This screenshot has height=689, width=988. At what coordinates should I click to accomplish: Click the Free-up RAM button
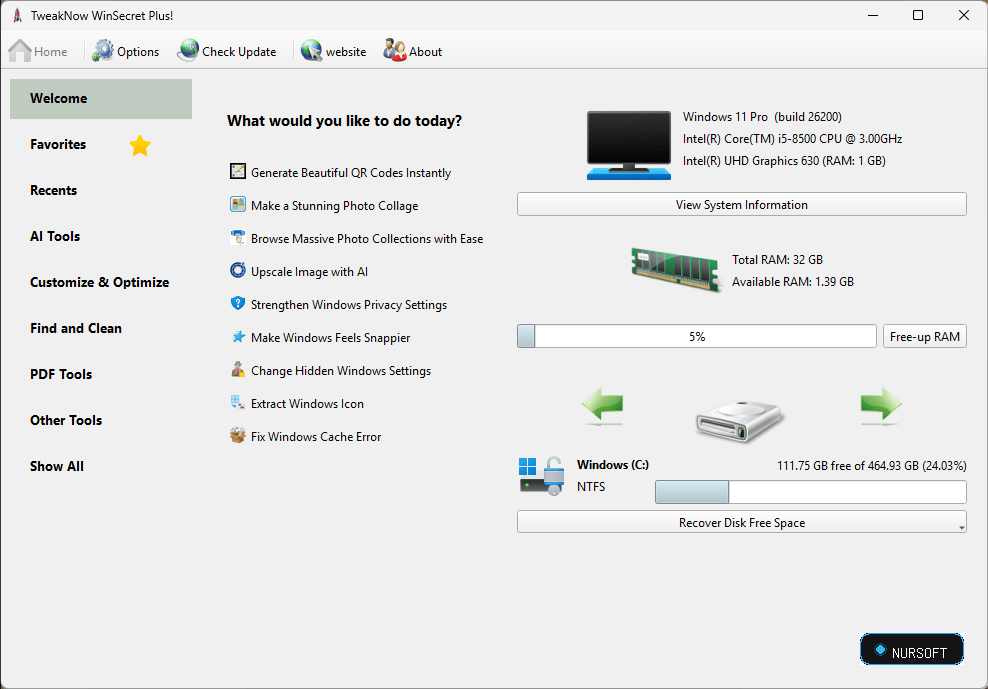point(924,337)
